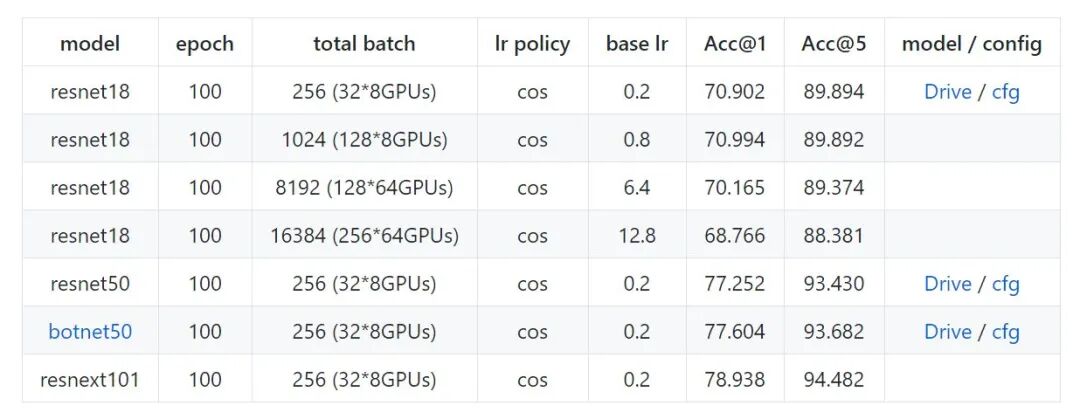
Task: Open the cfg link for resnet50
Action: point(1005,284)
